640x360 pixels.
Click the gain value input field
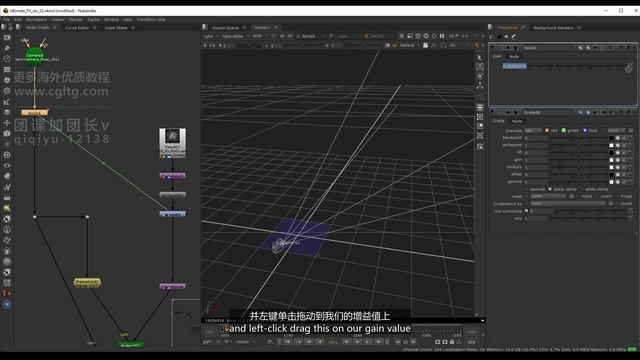(536, 160)
